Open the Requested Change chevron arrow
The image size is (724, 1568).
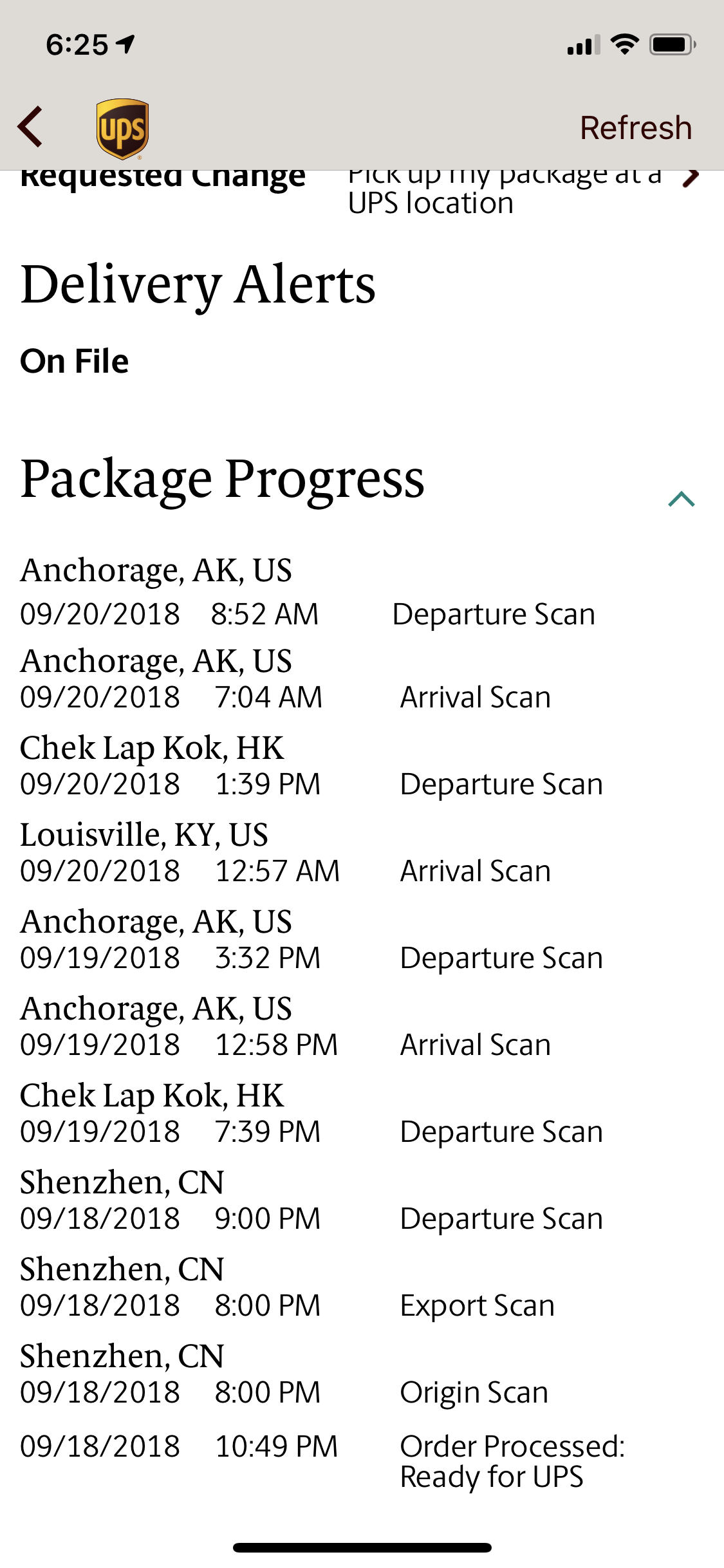(x=691, y=178)
